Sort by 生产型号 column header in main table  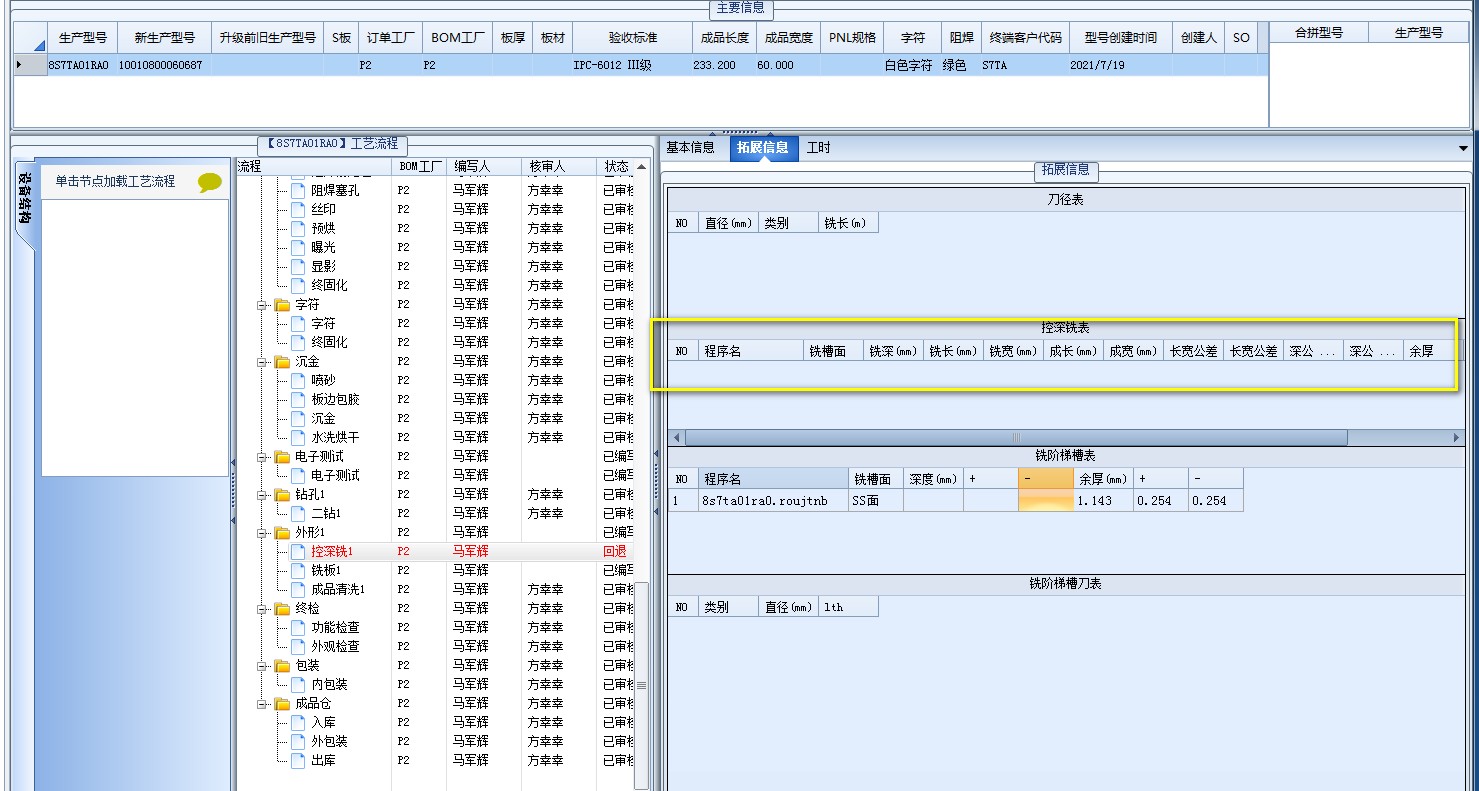[82, 37]
